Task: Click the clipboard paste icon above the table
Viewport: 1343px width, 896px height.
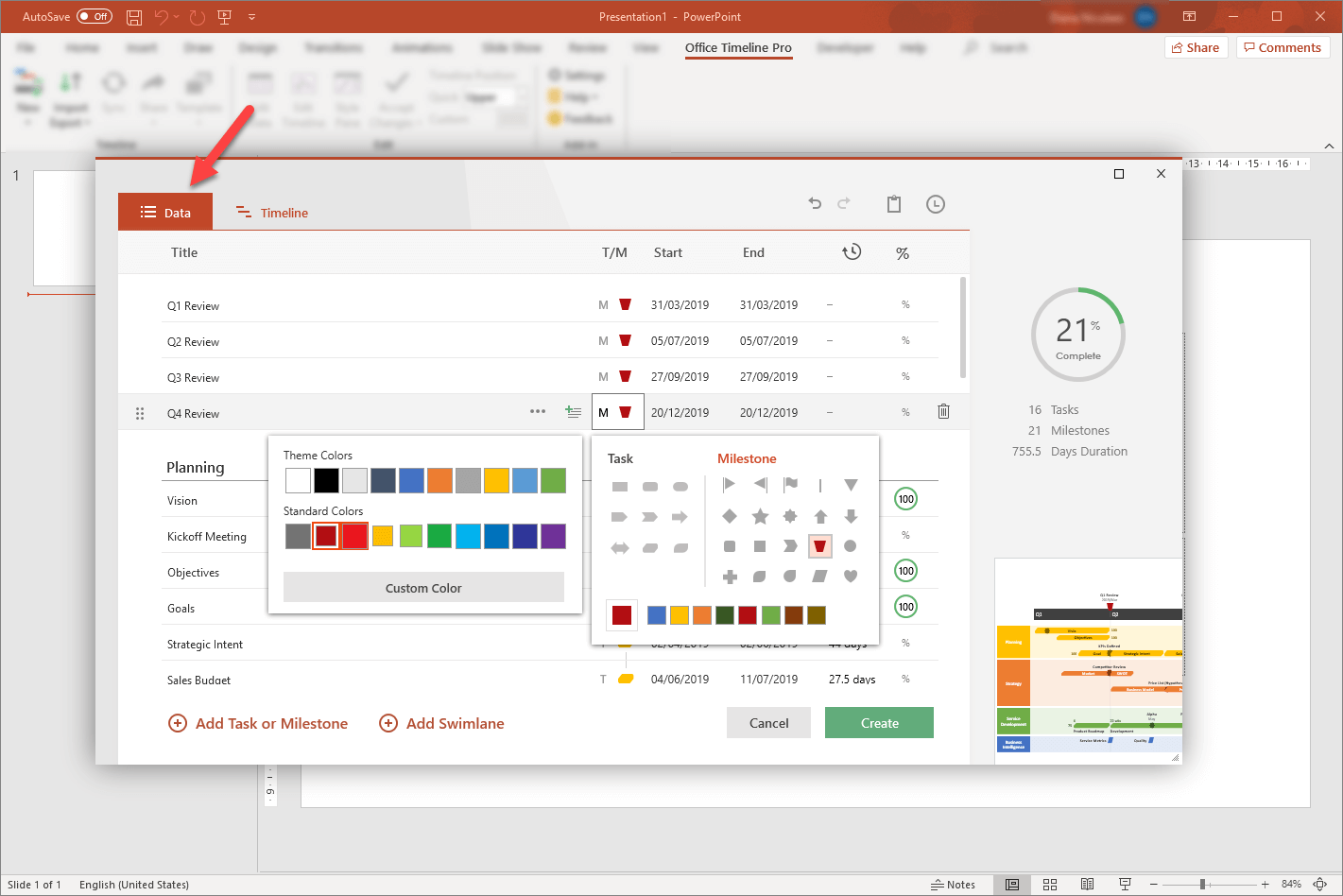Action: pyautogui.click(x=893, y=204)
